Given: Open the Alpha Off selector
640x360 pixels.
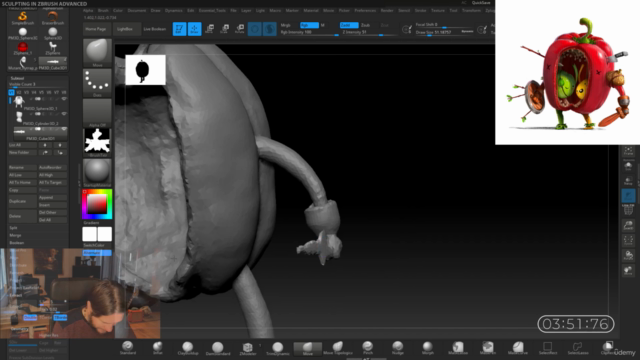Looking at the screenshot, I should [97, 113].
